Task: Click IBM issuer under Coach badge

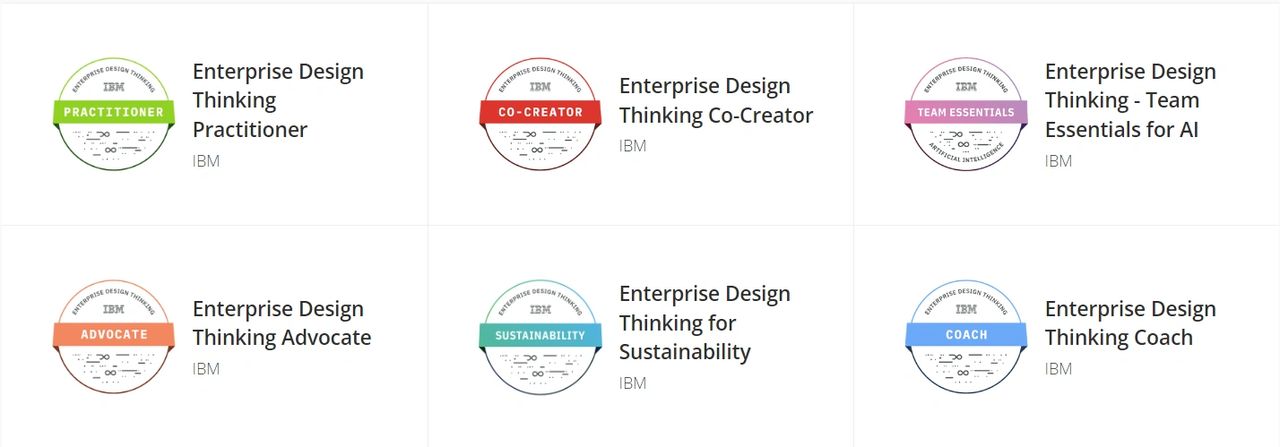Action: pos(1058,369)
